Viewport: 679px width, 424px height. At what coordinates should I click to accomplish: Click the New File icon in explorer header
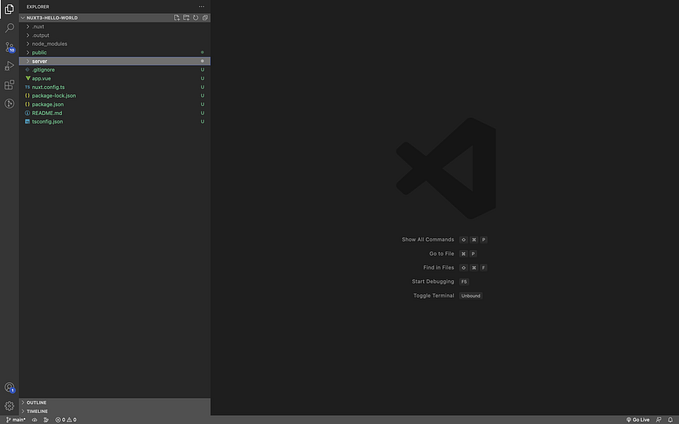(177, 18)
